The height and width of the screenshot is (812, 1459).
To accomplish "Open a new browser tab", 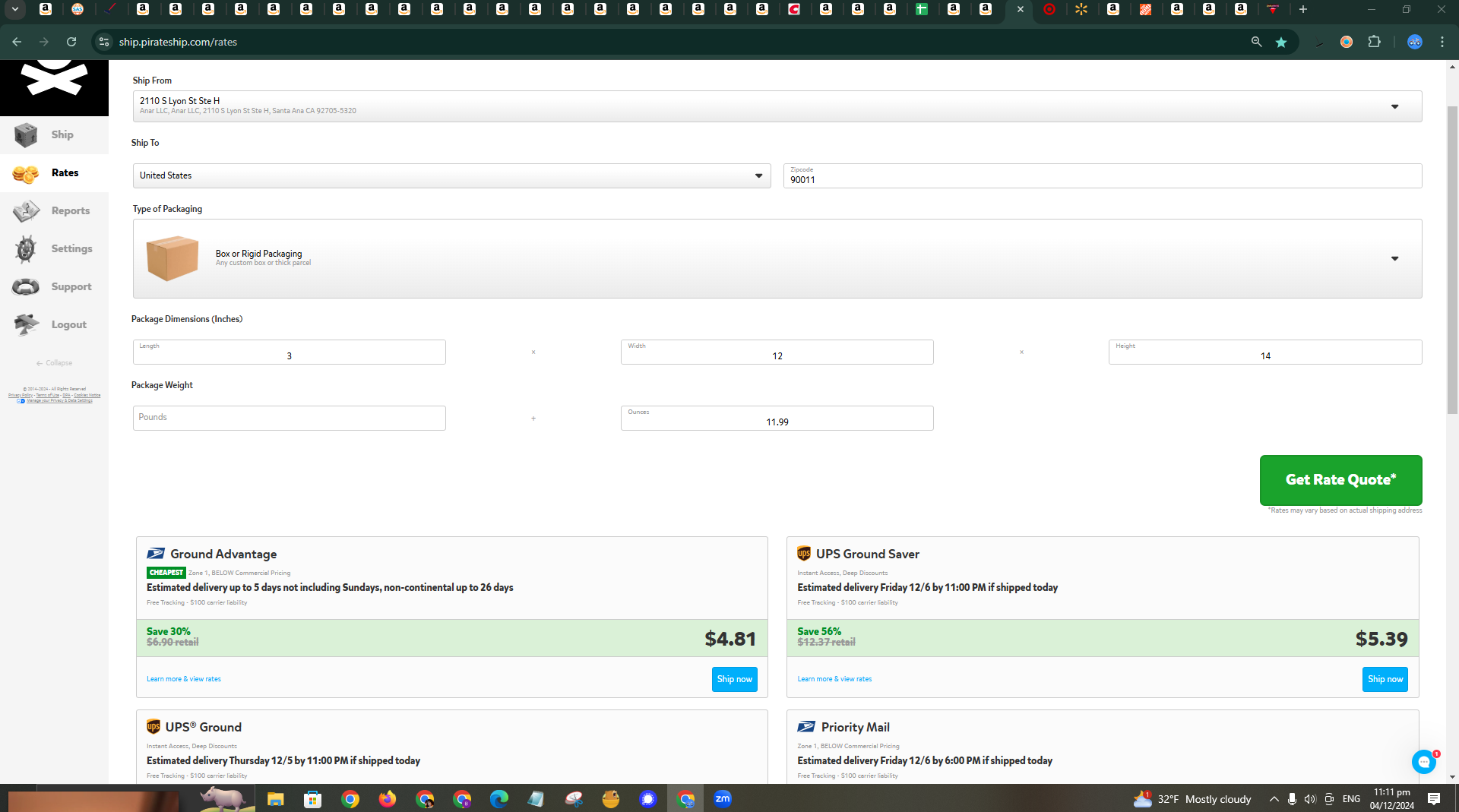I will click(1303, 10).
